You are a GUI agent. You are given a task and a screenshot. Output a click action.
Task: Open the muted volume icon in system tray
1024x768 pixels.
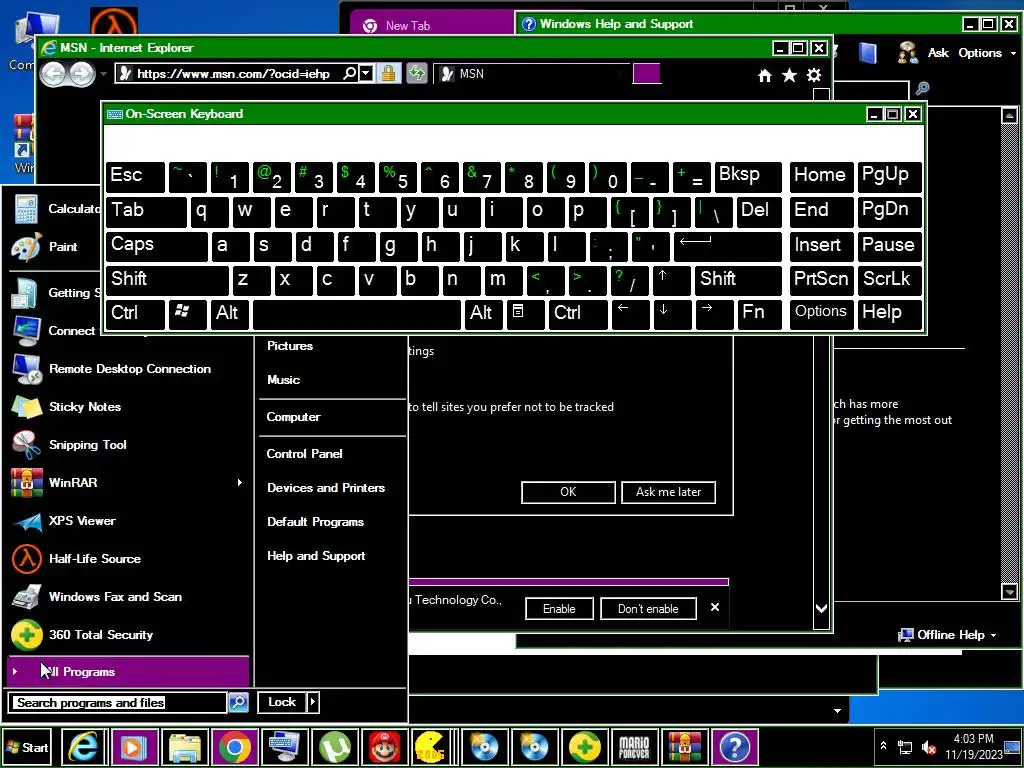tap(929, 747)
